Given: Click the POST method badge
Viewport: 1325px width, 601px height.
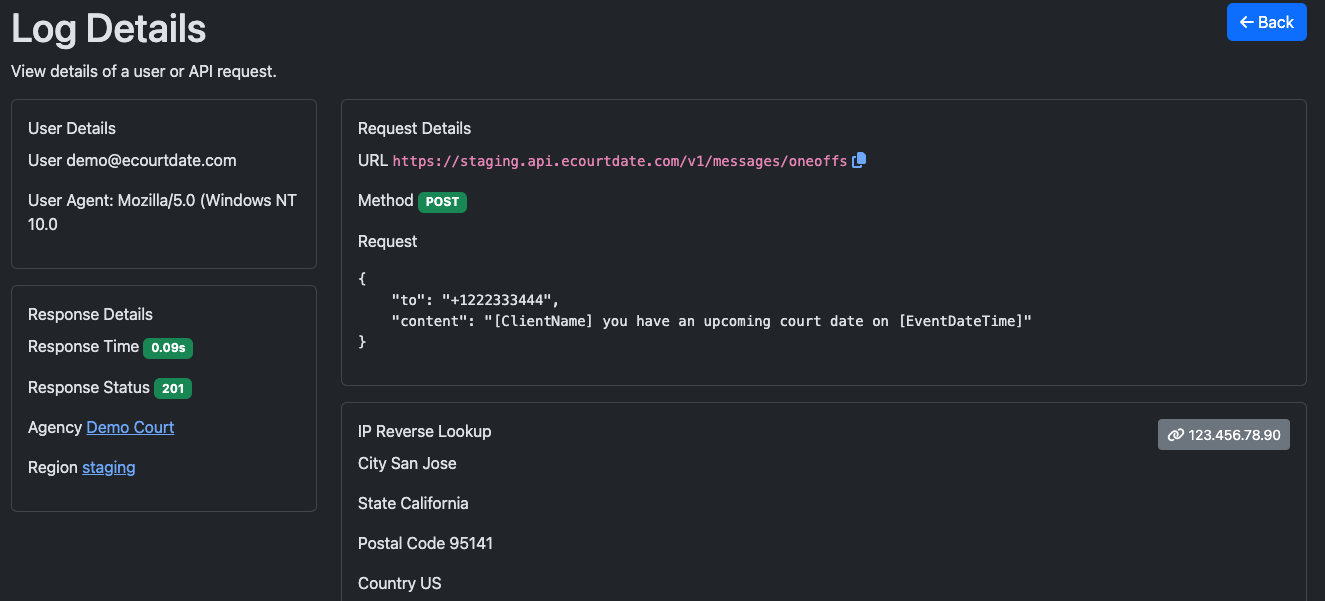Looking at the screenshot, I should (442, 201).
